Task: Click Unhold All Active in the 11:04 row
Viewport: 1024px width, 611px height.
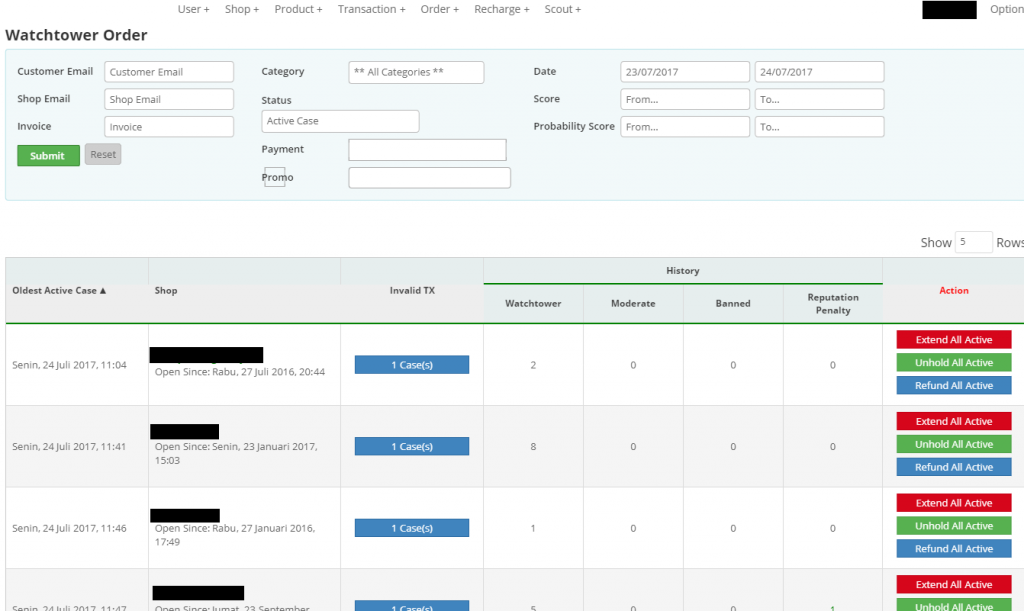Action: (953, 362)
